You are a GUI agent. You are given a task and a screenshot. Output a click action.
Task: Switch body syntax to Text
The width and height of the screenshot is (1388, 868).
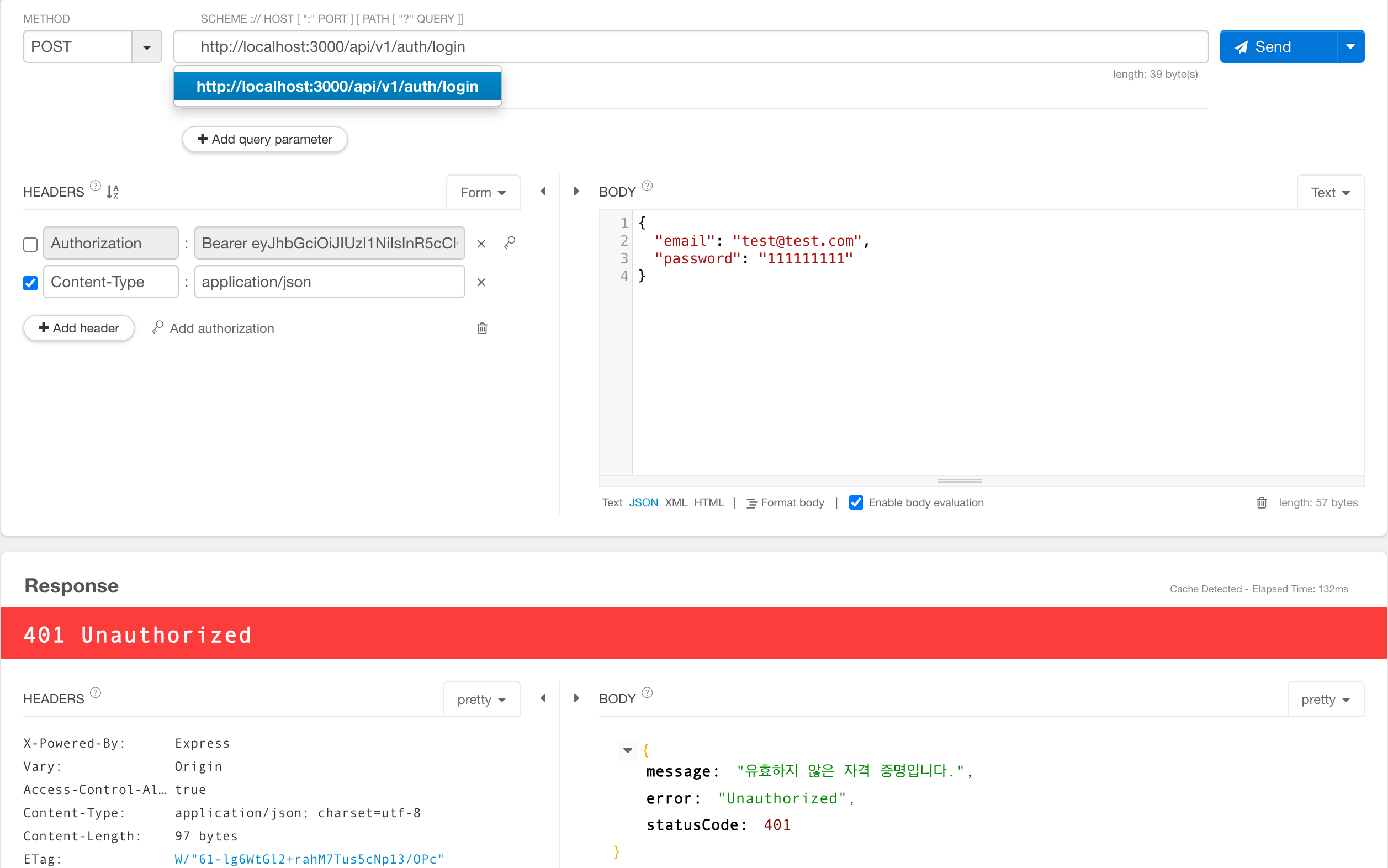coord(612,502)
